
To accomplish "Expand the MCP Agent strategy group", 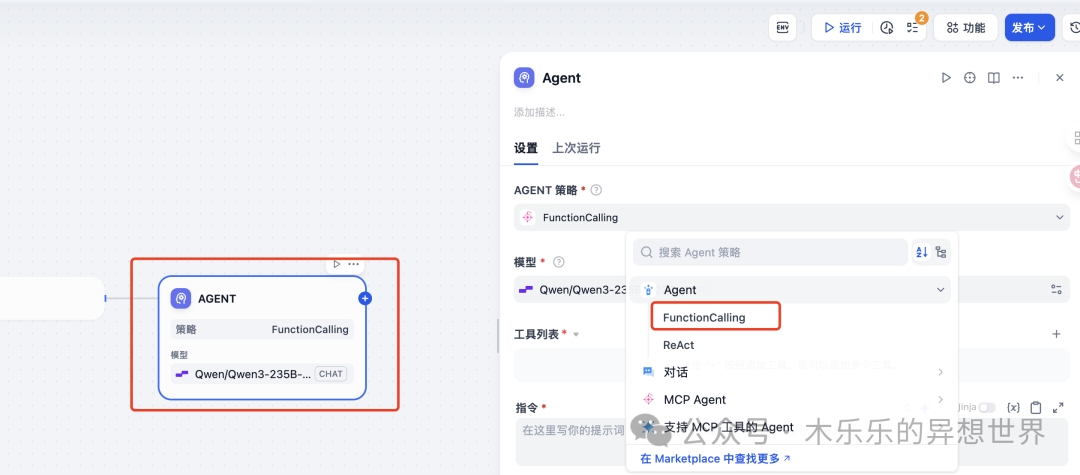I will [x=790, y=399].
